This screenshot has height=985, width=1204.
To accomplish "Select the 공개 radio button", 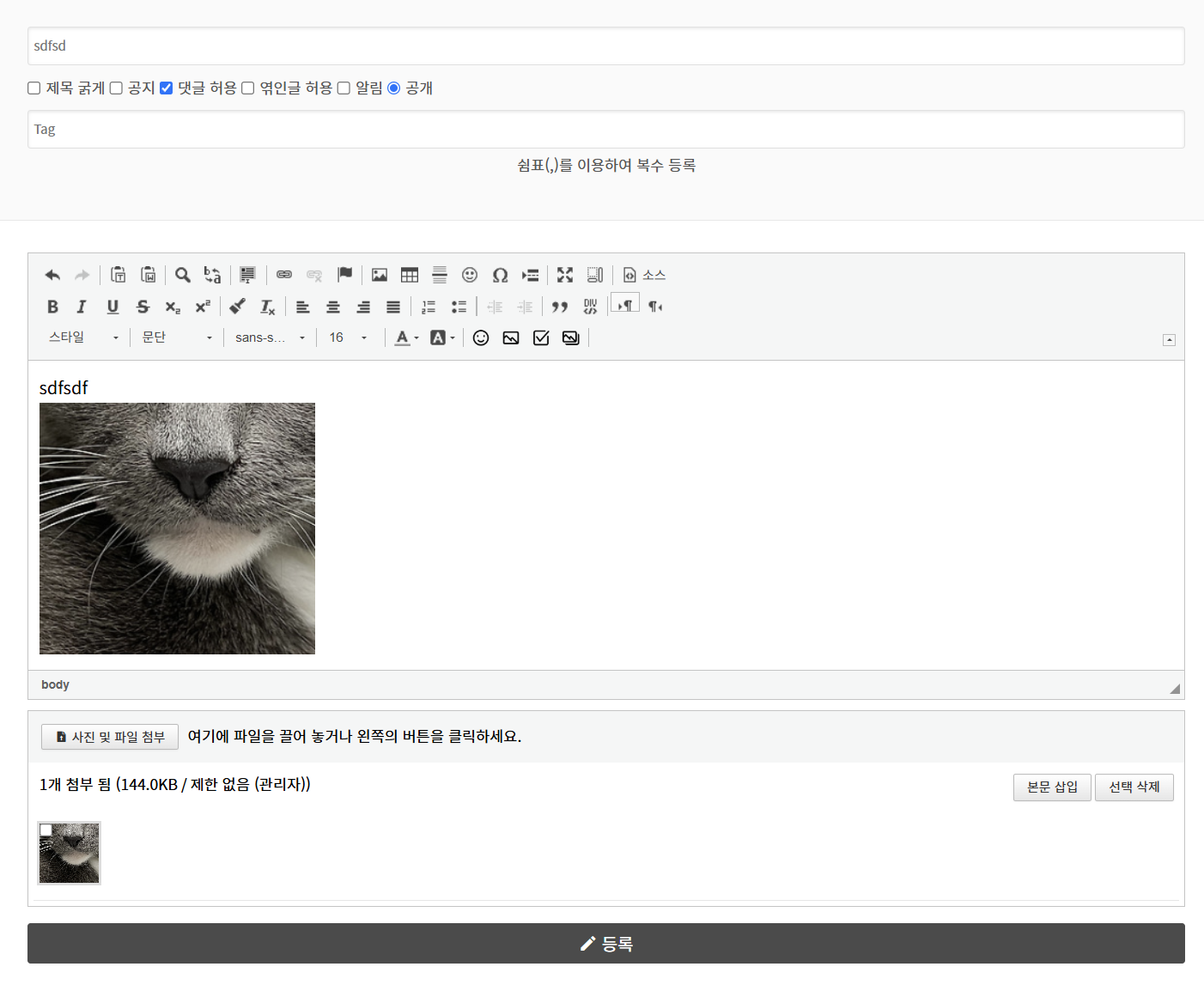I will point(394,88).
